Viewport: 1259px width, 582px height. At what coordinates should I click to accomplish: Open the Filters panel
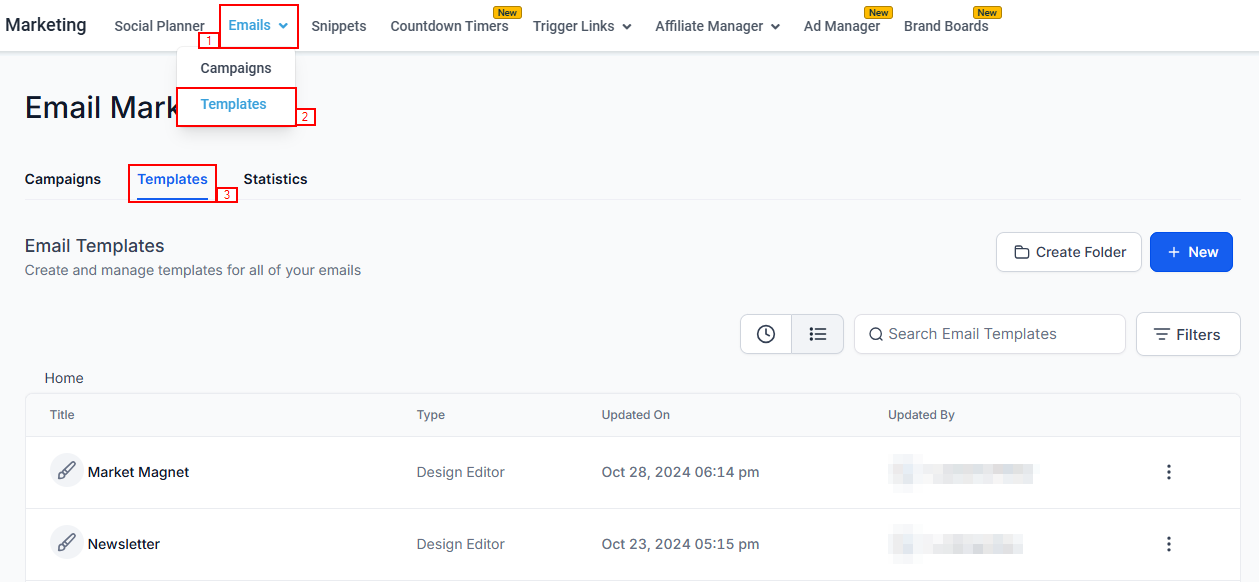(1188, 334)
